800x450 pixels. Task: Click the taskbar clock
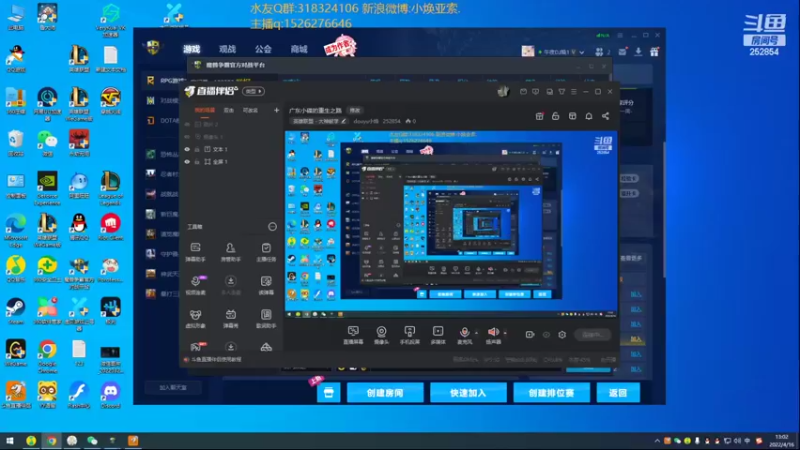(x=782, y=441)
